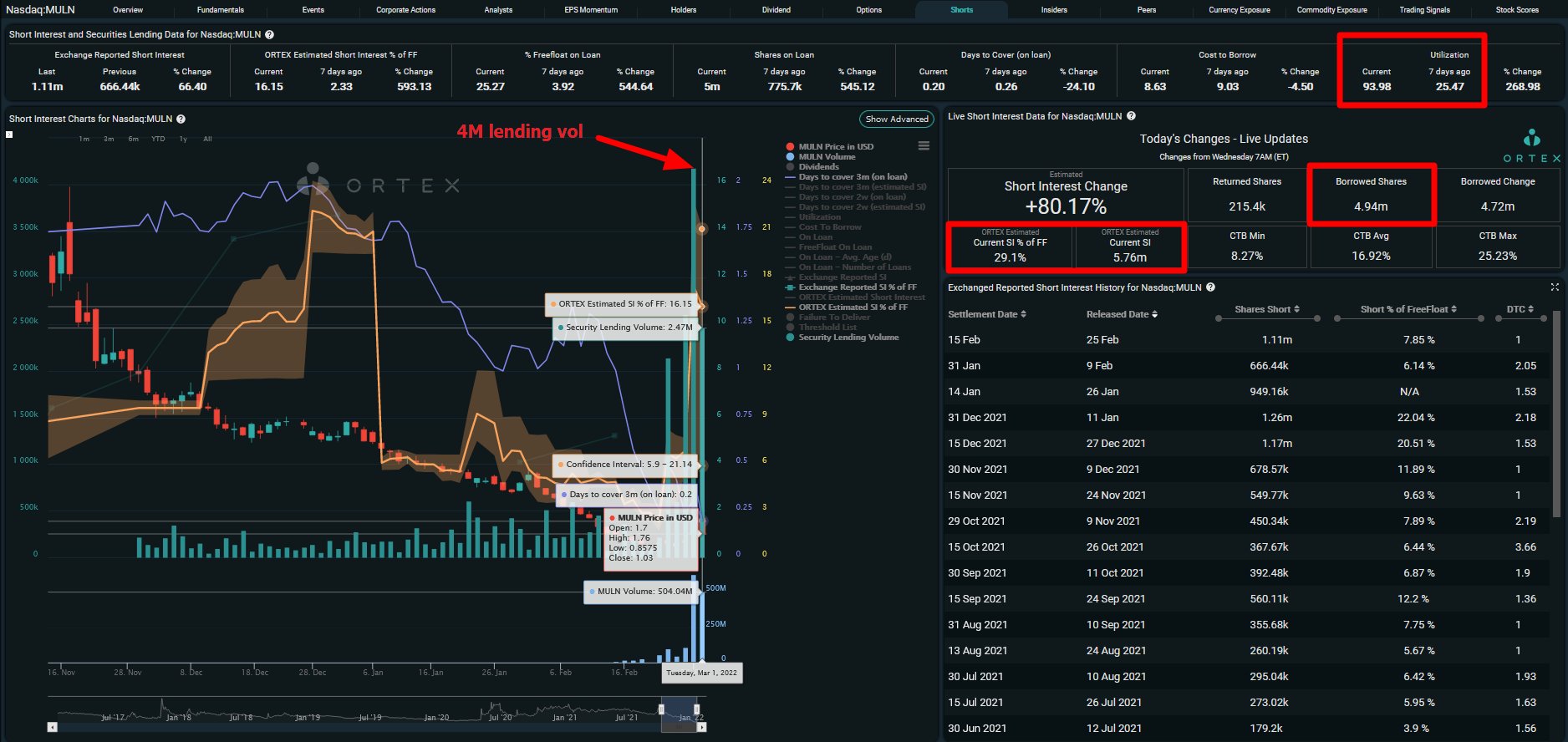Click the Shares Short column filter slider
The width and height of the screenshot is (1568, 742).
coord(1267,318)
